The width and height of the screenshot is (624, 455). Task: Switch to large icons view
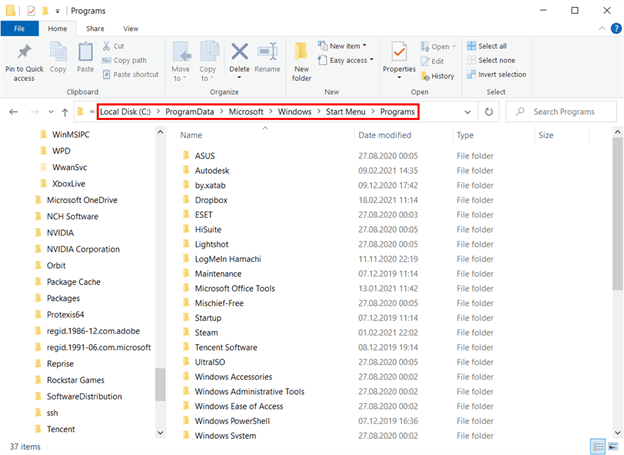click(613, 445)
